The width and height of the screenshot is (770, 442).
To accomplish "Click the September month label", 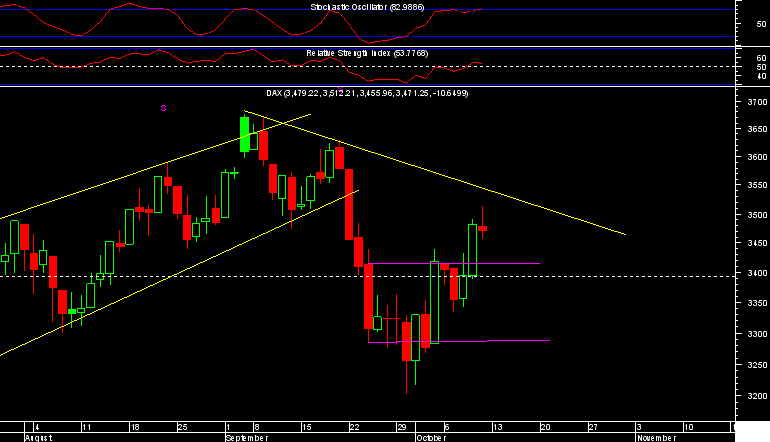I will tap(247, 438).
